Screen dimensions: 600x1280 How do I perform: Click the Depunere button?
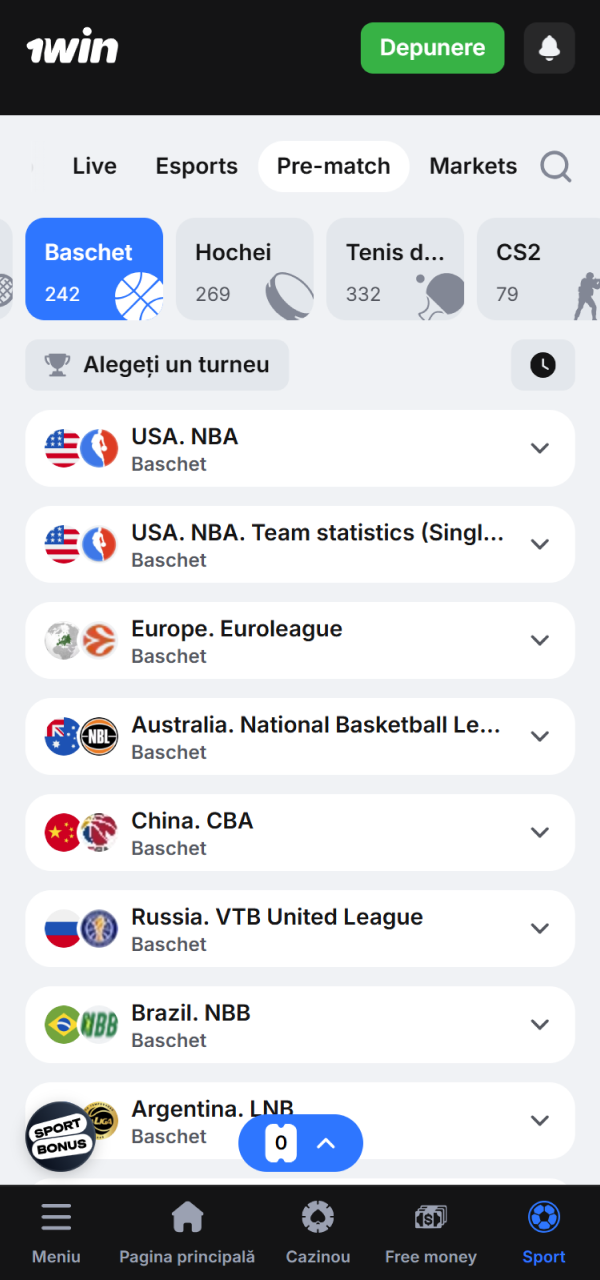(432, 48)
